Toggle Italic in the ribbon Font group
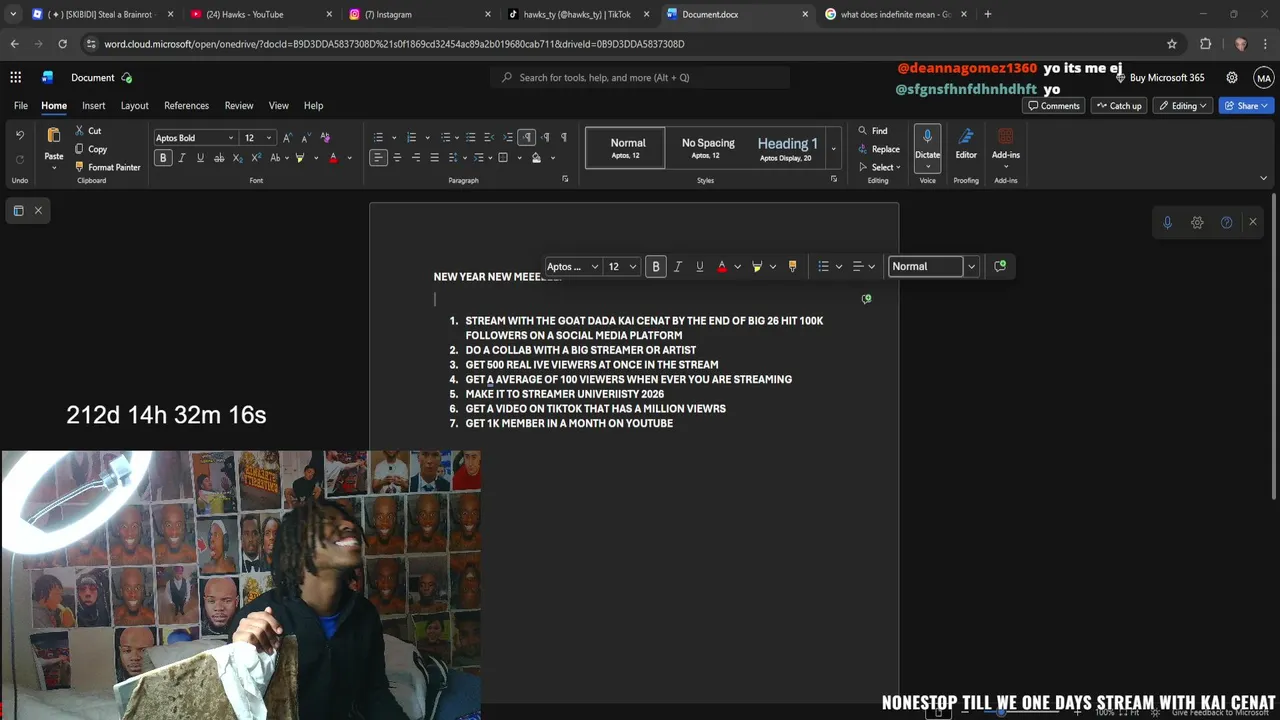Image resolution: width=1280 pixels, height=720 pixels. (181, 158)
